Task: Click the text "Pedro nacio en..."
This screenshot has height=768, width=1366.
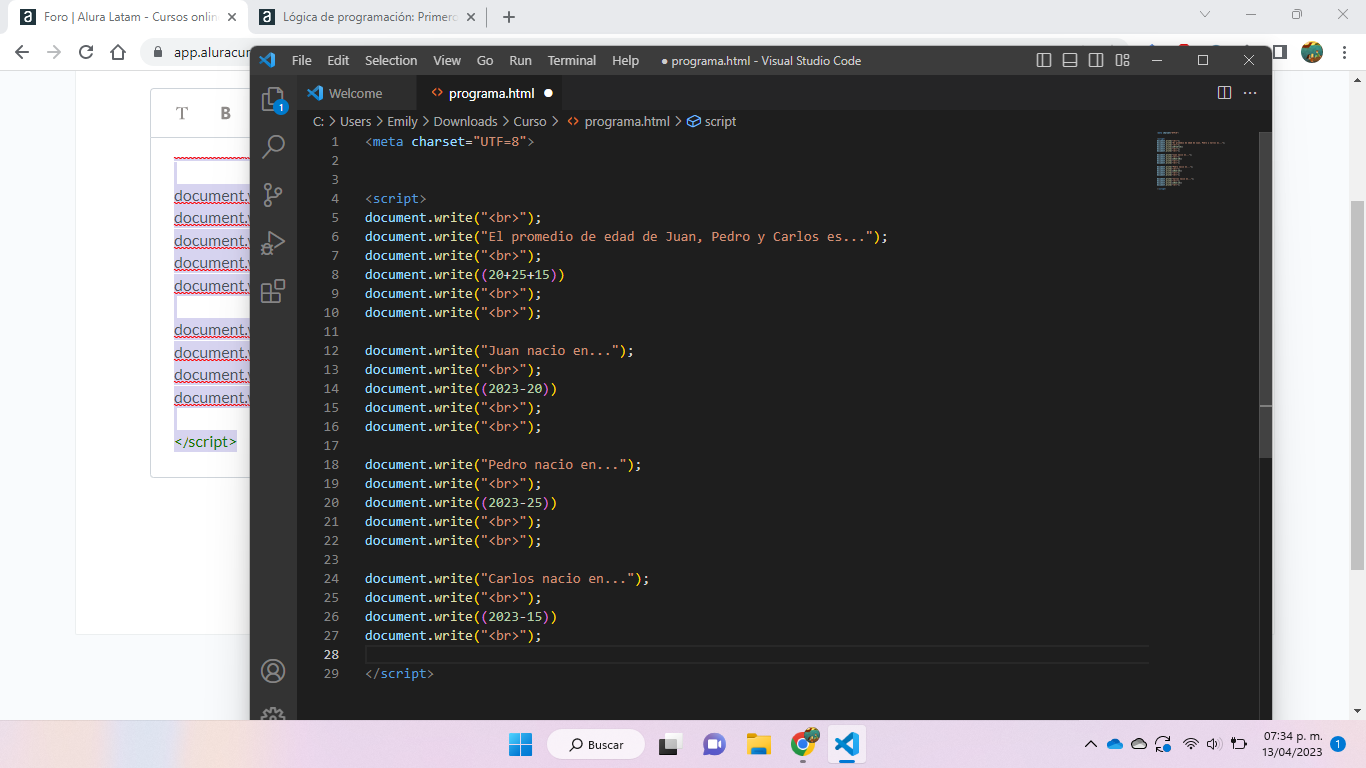Action: coord(553,465)
